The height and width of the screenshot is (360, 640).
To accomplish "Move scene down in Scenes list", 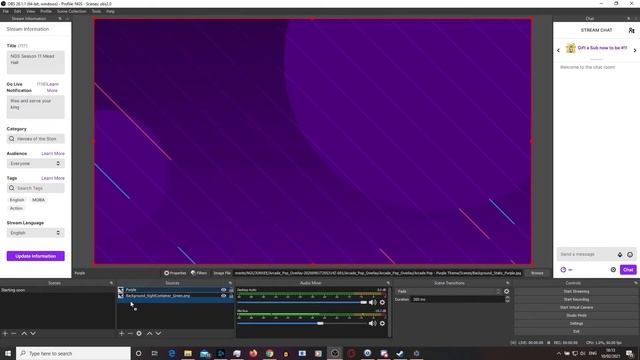I will [x=33, y=333].
